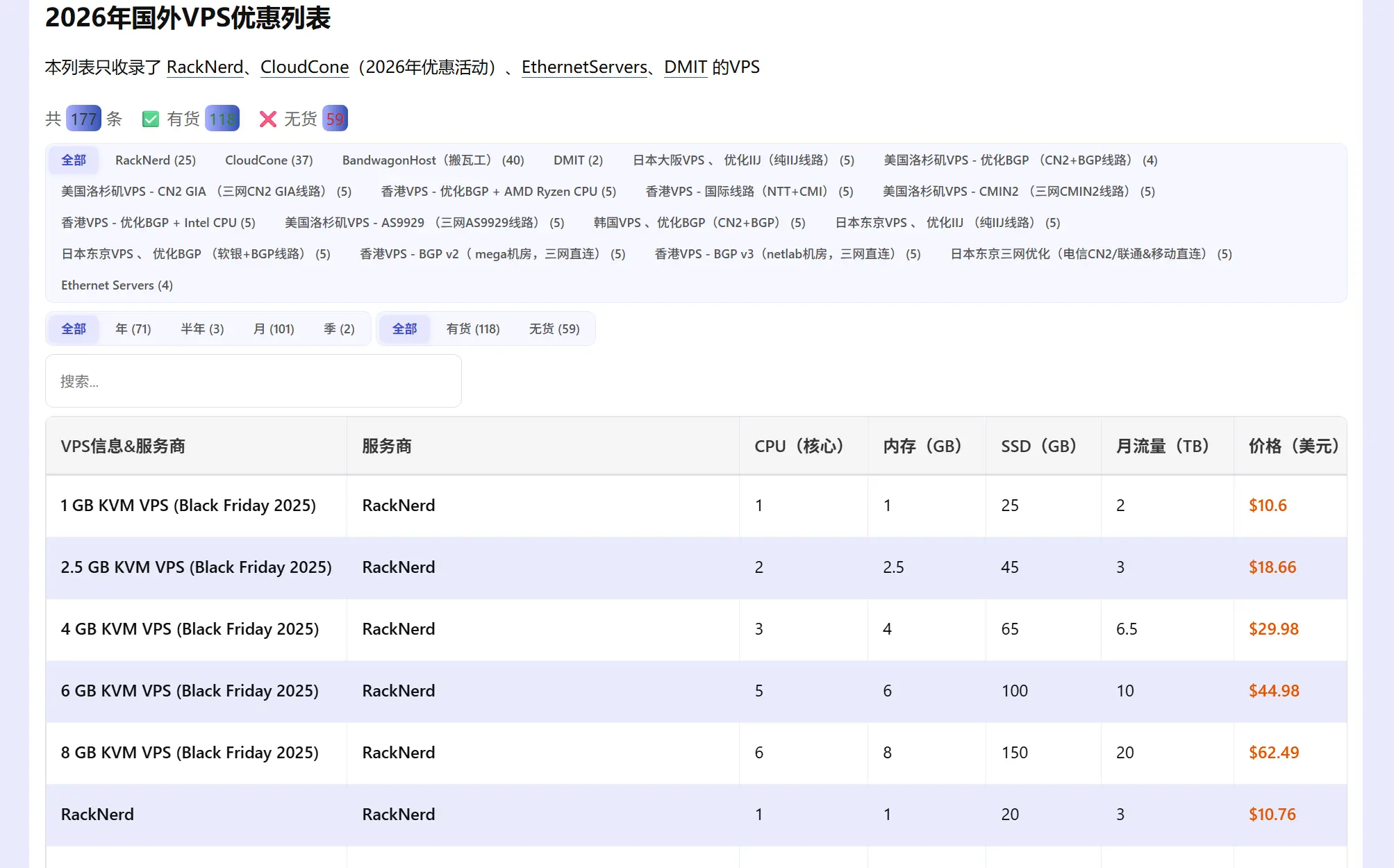1394x868 pixels.
Task: Click the search input field
Action: [x=253, y=381]
